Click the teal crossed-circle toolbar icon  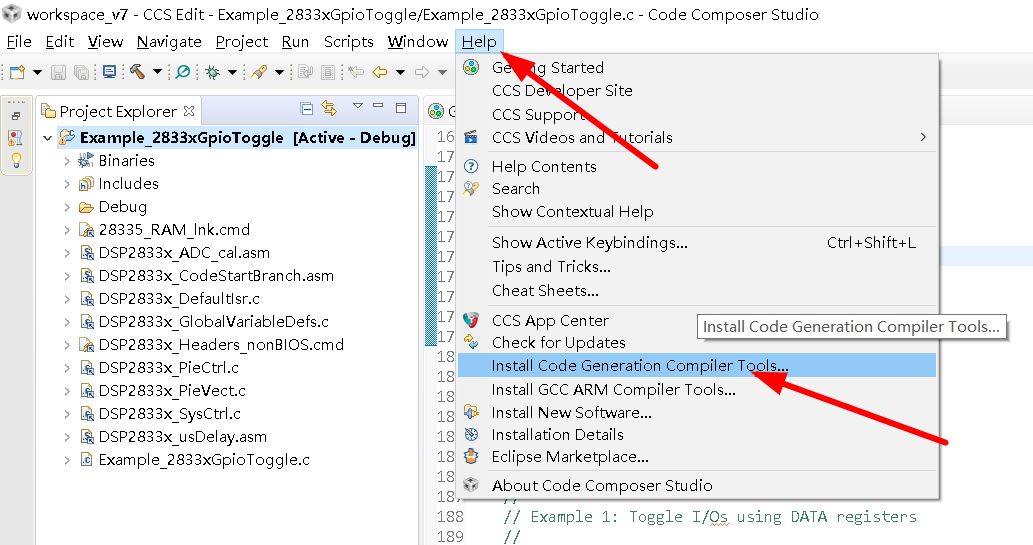pyautogui.click(x=182, y=71)
